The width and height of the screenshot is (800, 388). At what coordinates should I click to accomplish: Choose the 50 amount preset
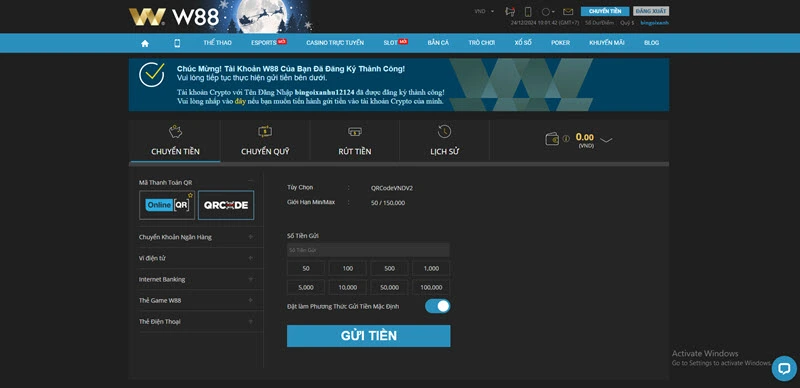click(306, 269)
